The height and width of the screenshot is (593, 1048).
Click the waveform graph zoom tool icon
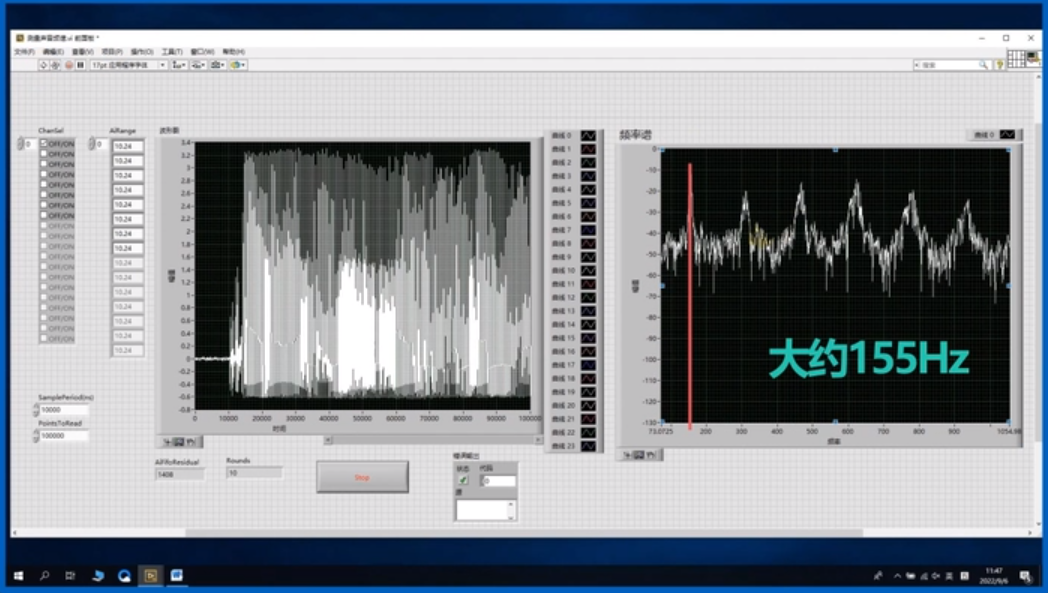pos(178,441)
